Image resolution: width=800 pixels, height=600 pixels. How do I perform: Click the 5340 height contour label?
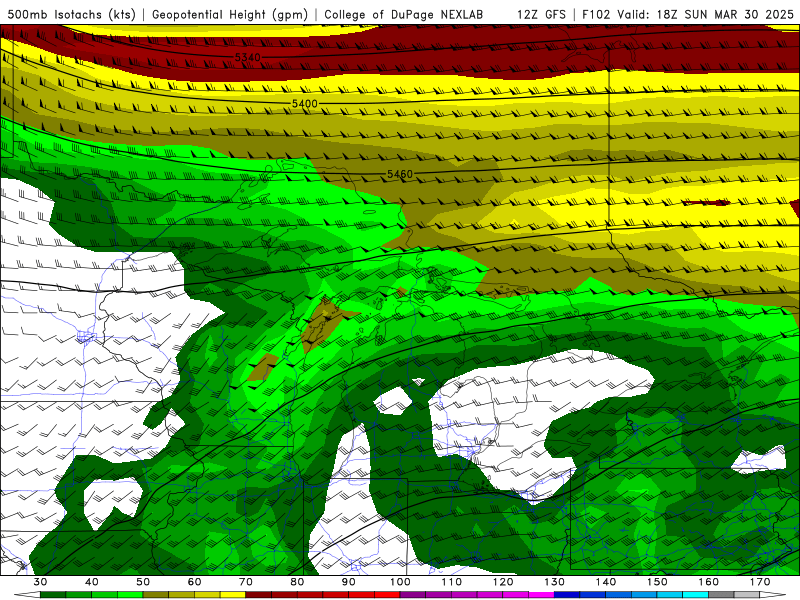pyautogui.click(x=247, y=57)
